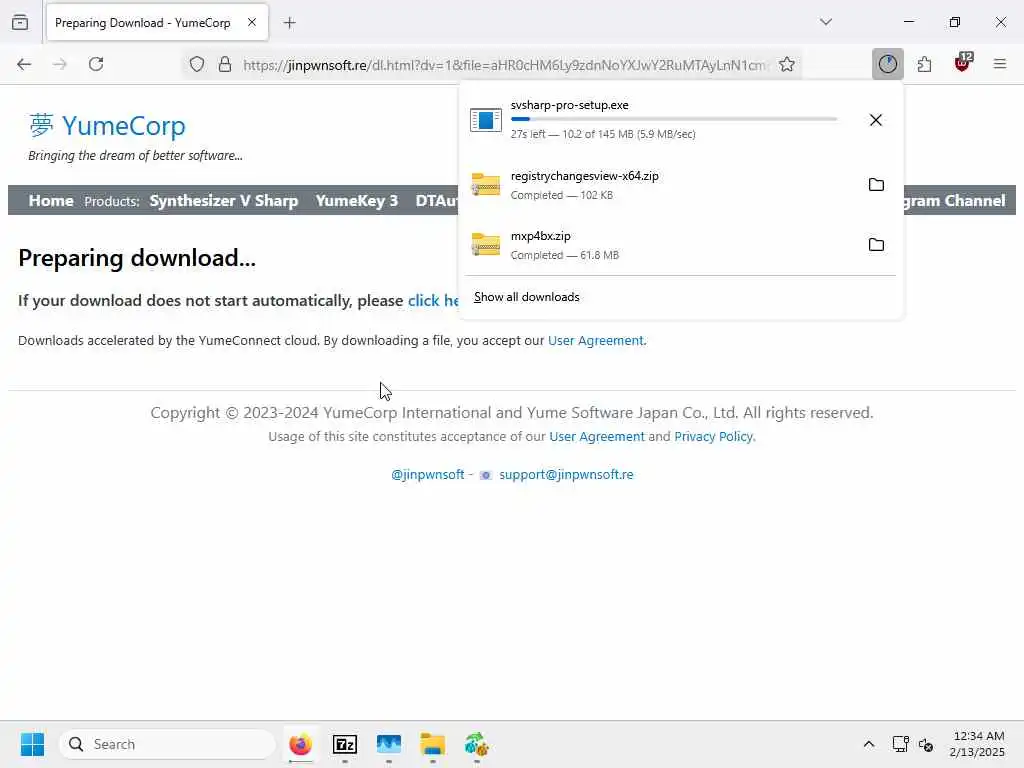Show registrychangesview-x64.zip in folder

[x=876, y=185]
